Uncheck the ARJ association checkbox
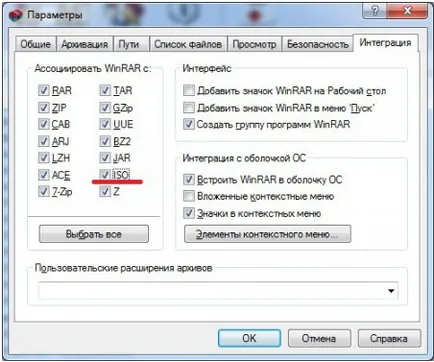Image resolution: width=434 pixels, height=362 pixels. tap(43, 141)
